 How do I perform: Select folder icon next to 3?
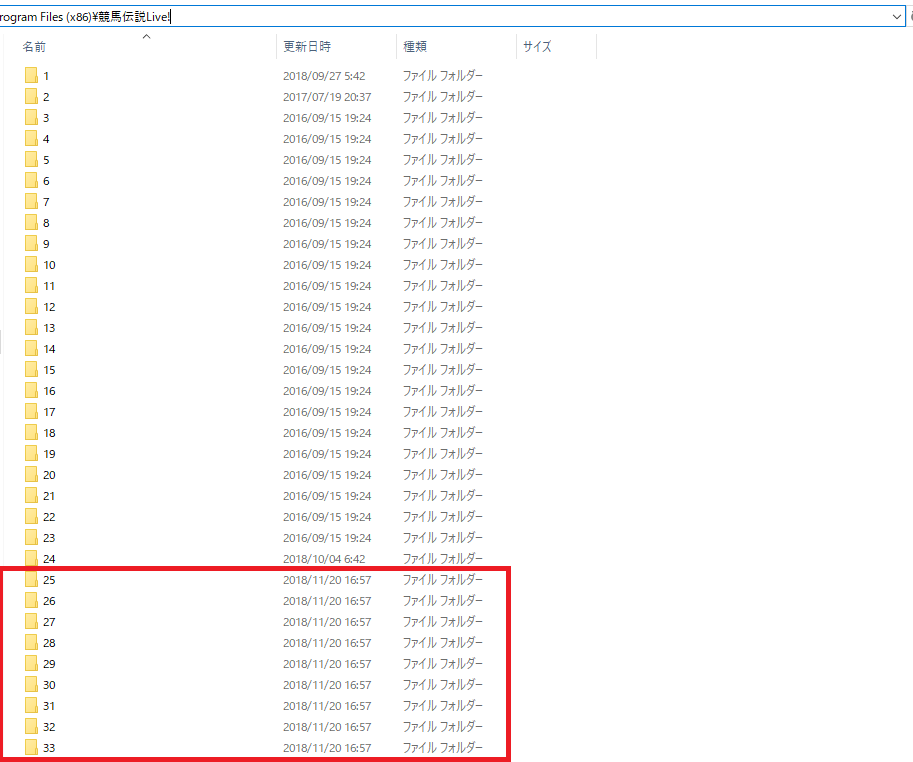click(x=31, y=118)
